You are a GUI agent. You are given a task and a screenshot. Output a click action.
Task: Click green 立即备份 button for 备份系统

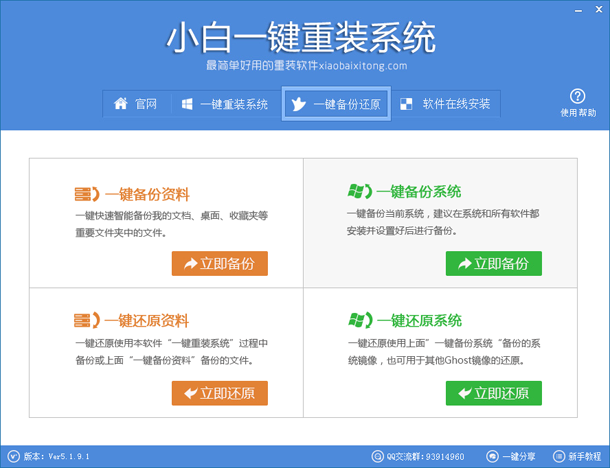coord(494,263)
